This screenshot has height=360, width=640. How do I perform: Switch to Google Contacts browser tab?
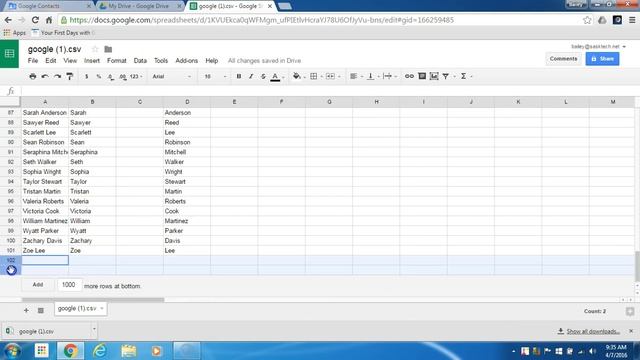pyautogui.click(x=49, y=6)
